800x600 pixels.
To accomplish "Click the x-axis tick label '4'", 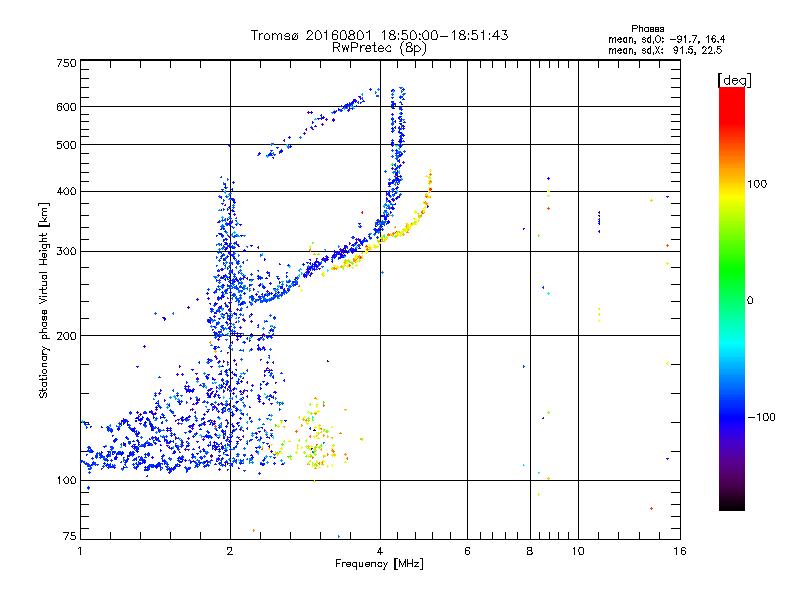I will coord(380,551).
